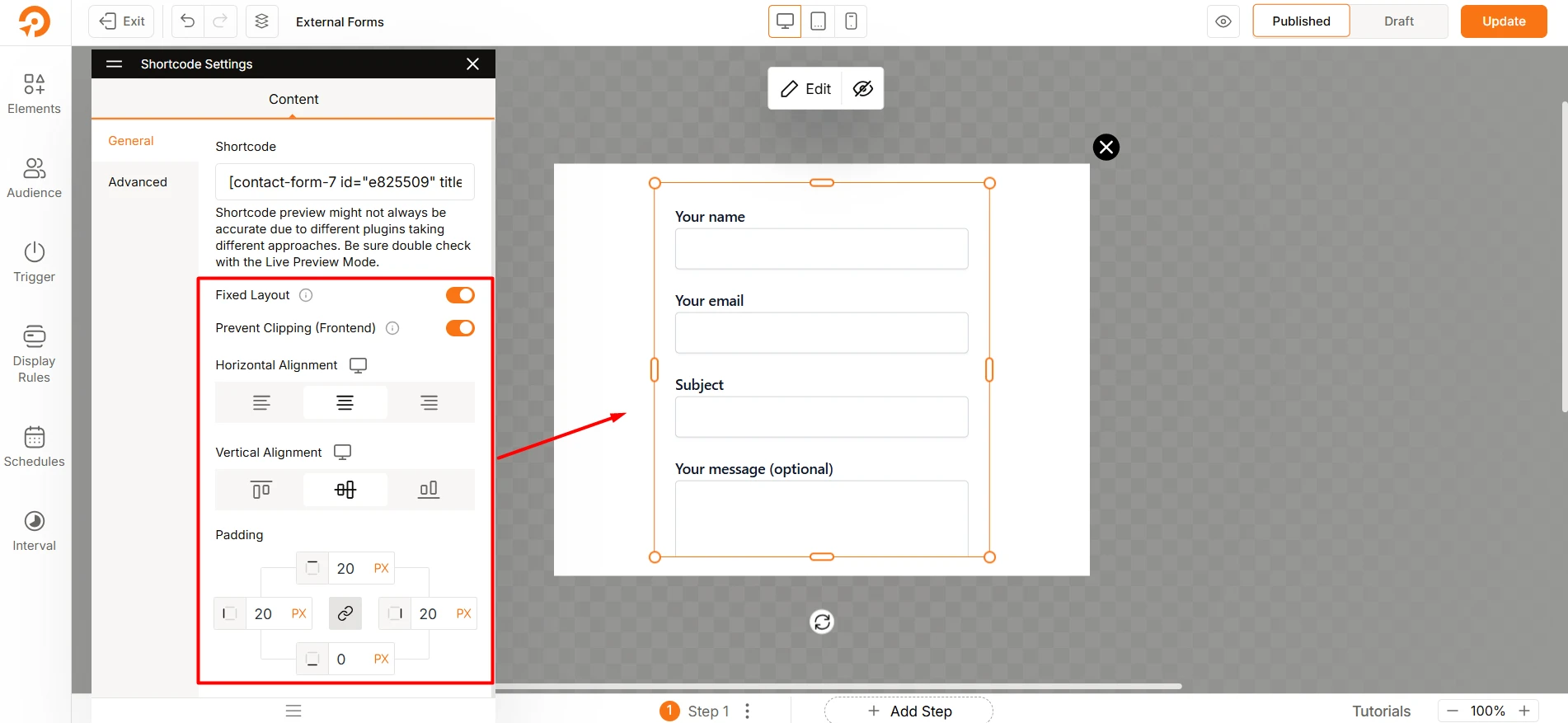
Task: Switch to mobile device preview
Action: (x=851, y=21)
